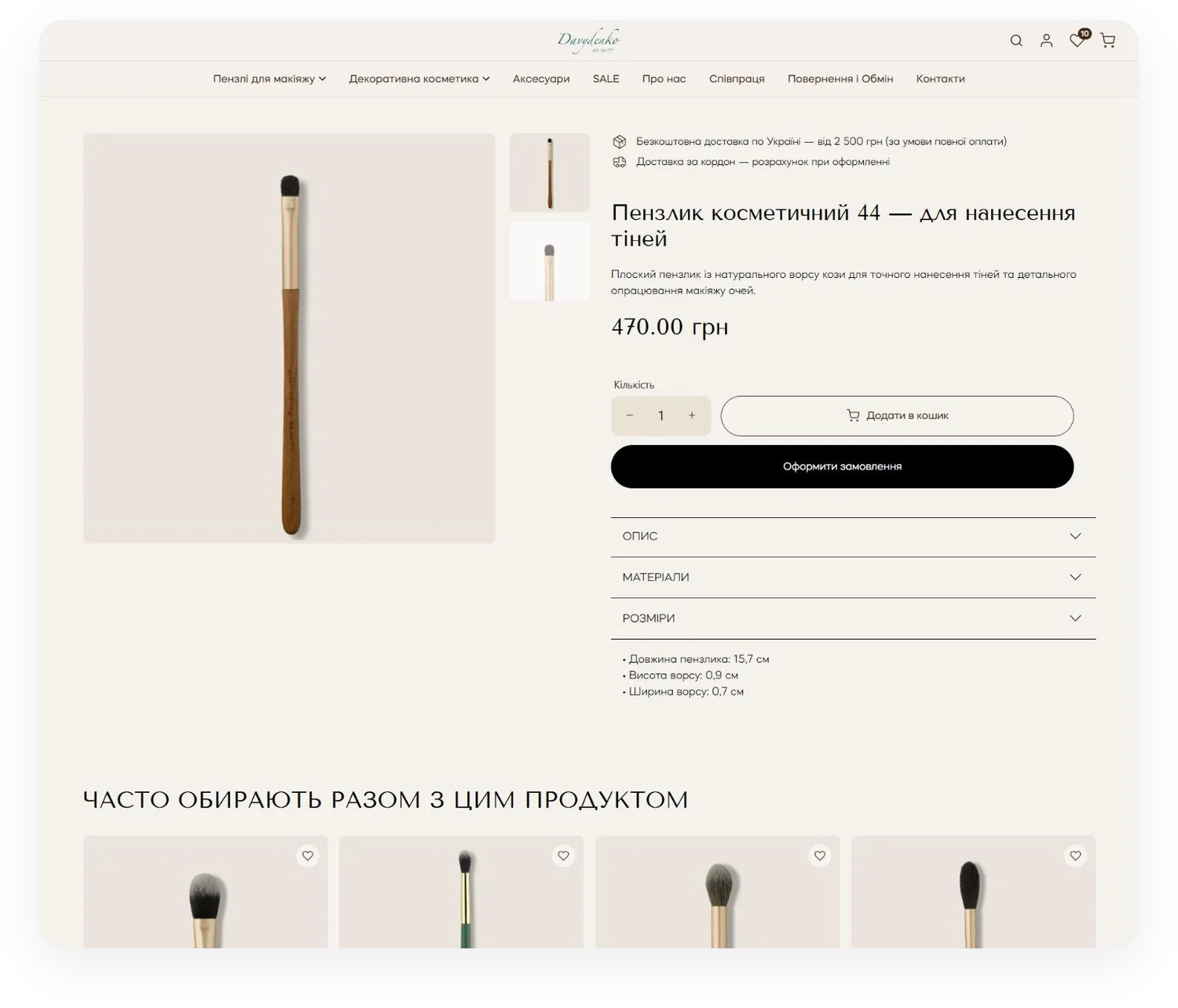Click the Davydenko logo
1178x1008 pixels.
pos(589,40)
